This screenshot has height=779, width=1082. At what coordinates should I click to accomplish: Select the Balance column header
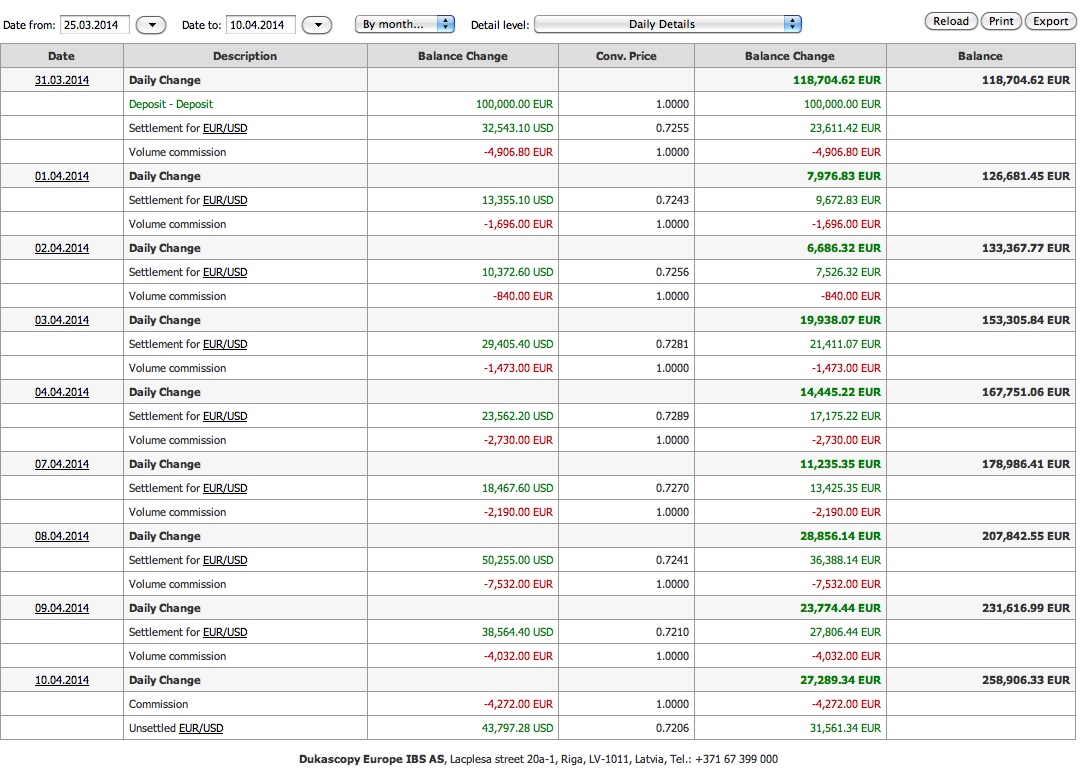[x=980, y=56]
